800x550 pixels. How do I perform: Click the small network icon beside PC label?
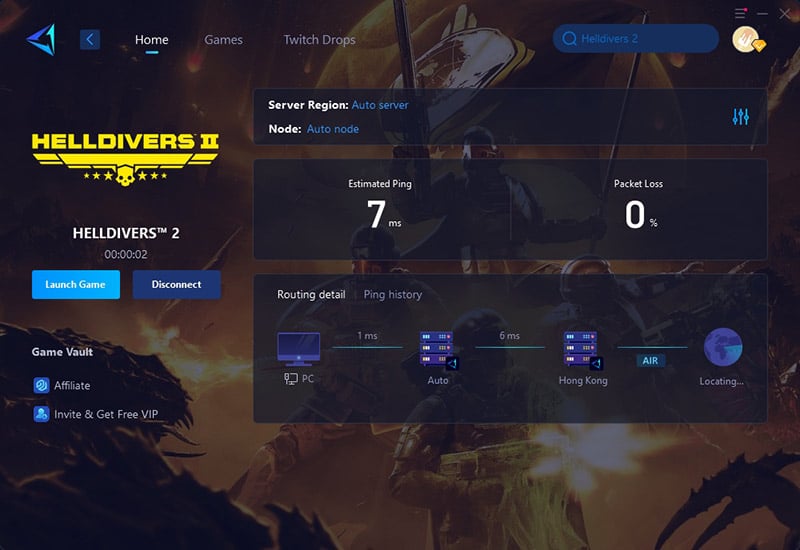coord(291,379)
